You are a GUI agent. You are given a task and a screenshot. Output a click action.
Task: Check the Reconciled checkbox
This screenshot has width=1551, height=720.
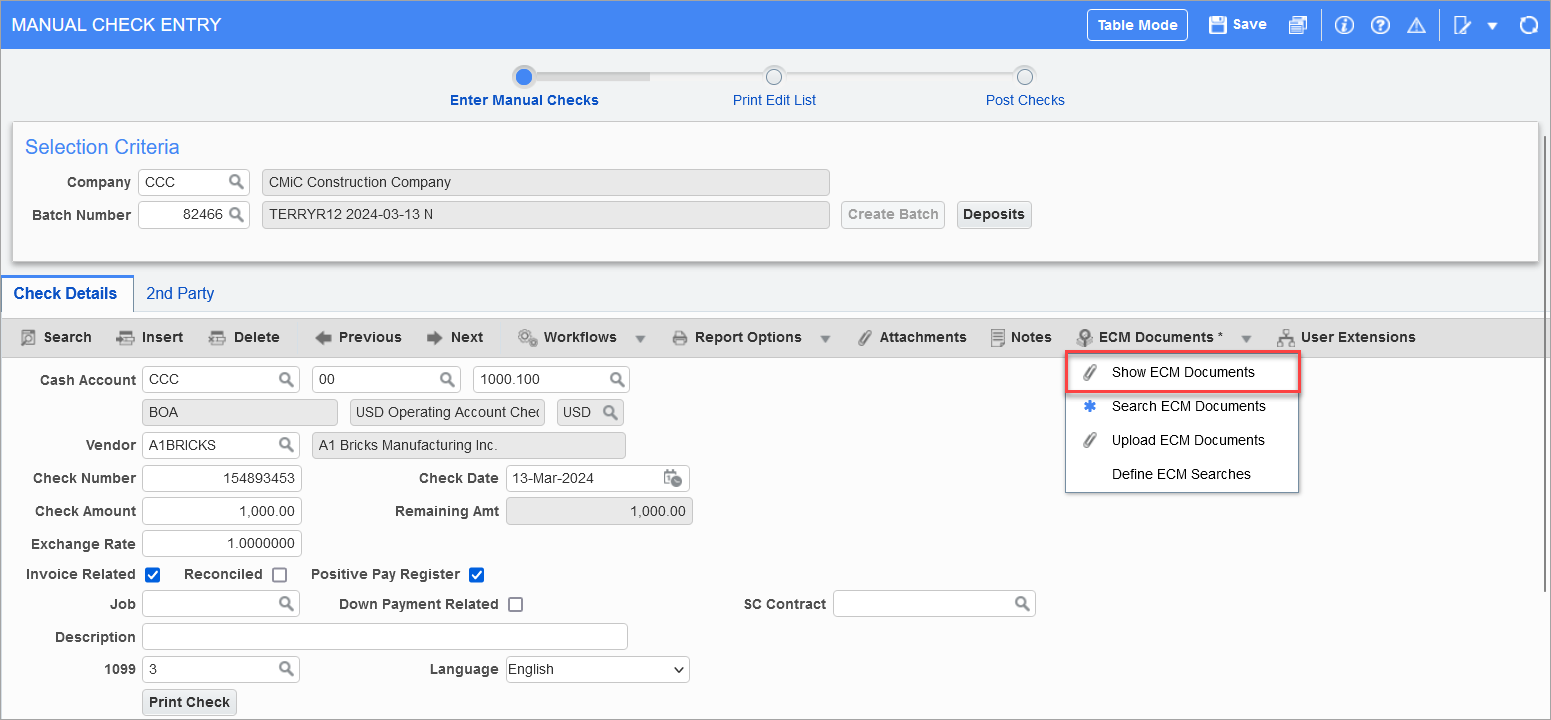pos(280,575)
